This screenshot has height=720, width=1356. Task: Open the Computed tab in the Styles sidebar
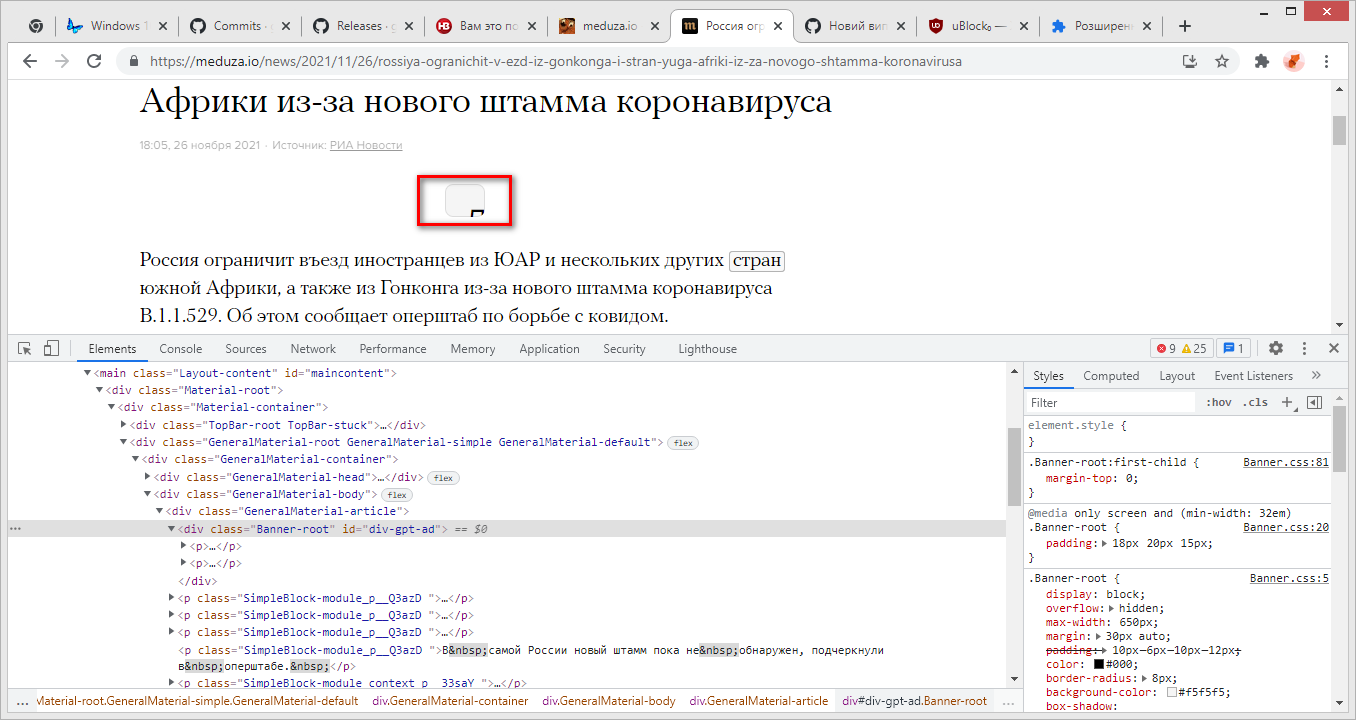(1111, 375)
